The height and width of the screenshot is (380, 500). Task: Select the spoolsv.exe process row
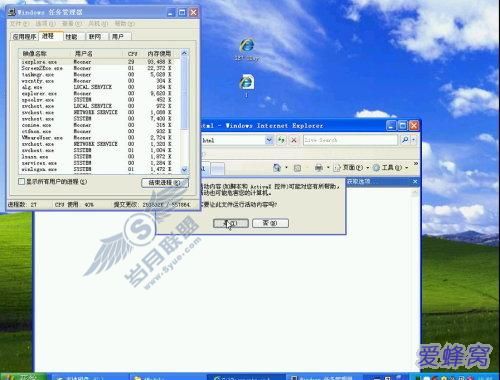point(100,100)
